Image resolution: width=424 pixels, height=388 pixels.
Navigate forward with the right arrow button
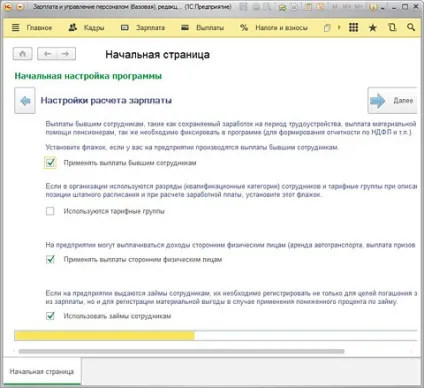pyautogui.click(x=66, y=54)
